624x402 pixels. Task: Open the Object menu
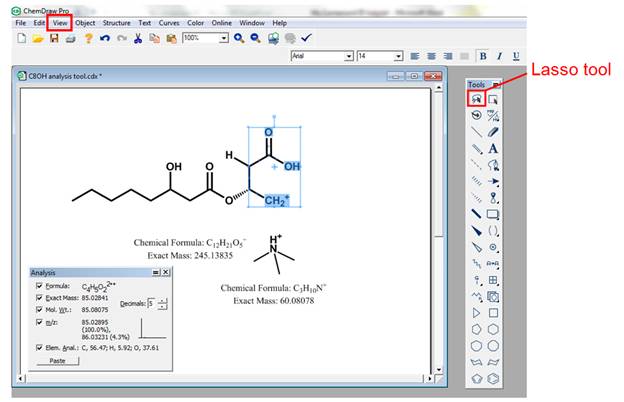(85, 23)
